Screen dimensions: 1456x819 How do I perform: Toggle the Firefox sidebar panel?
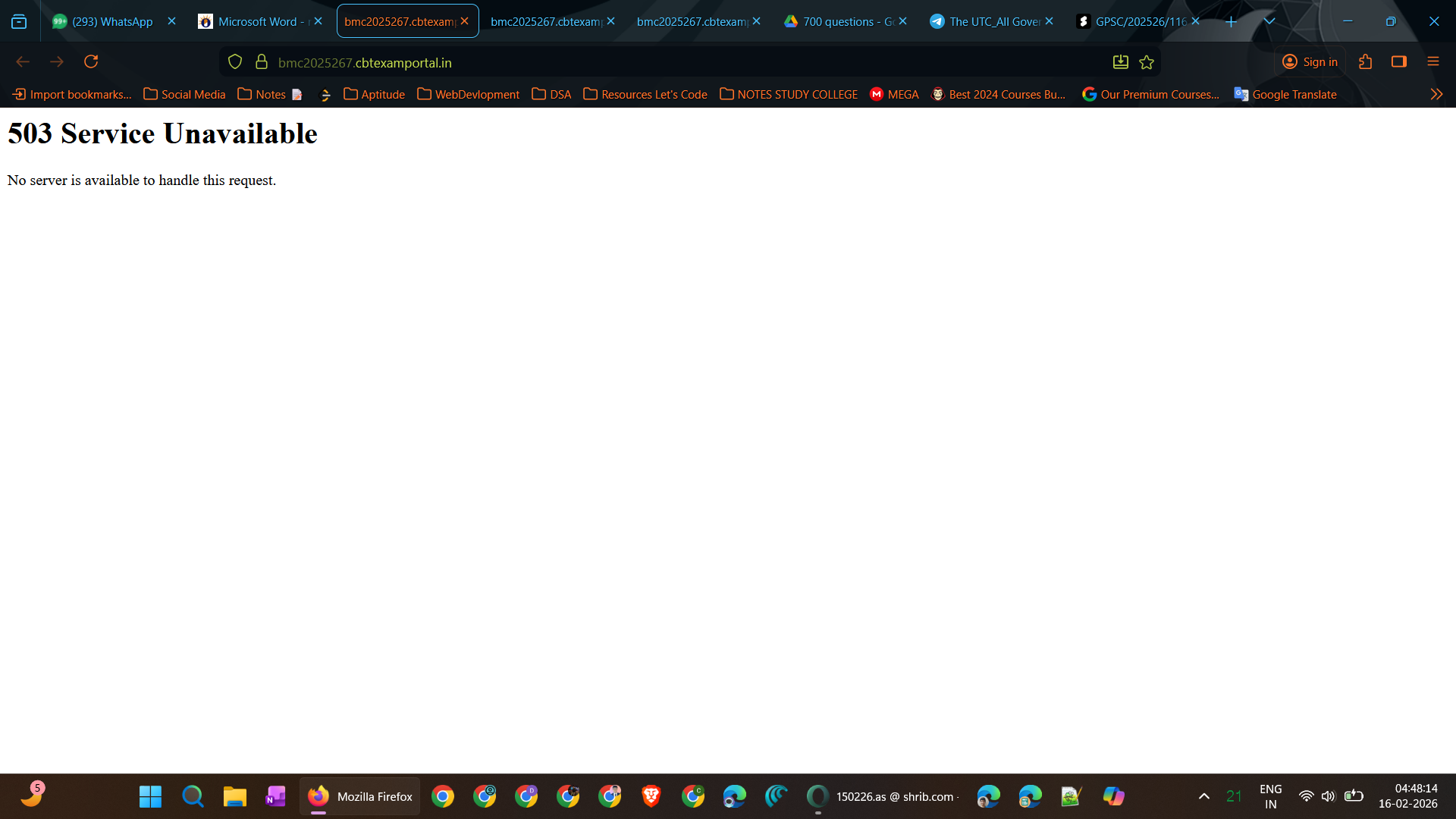click(1399, 62)
